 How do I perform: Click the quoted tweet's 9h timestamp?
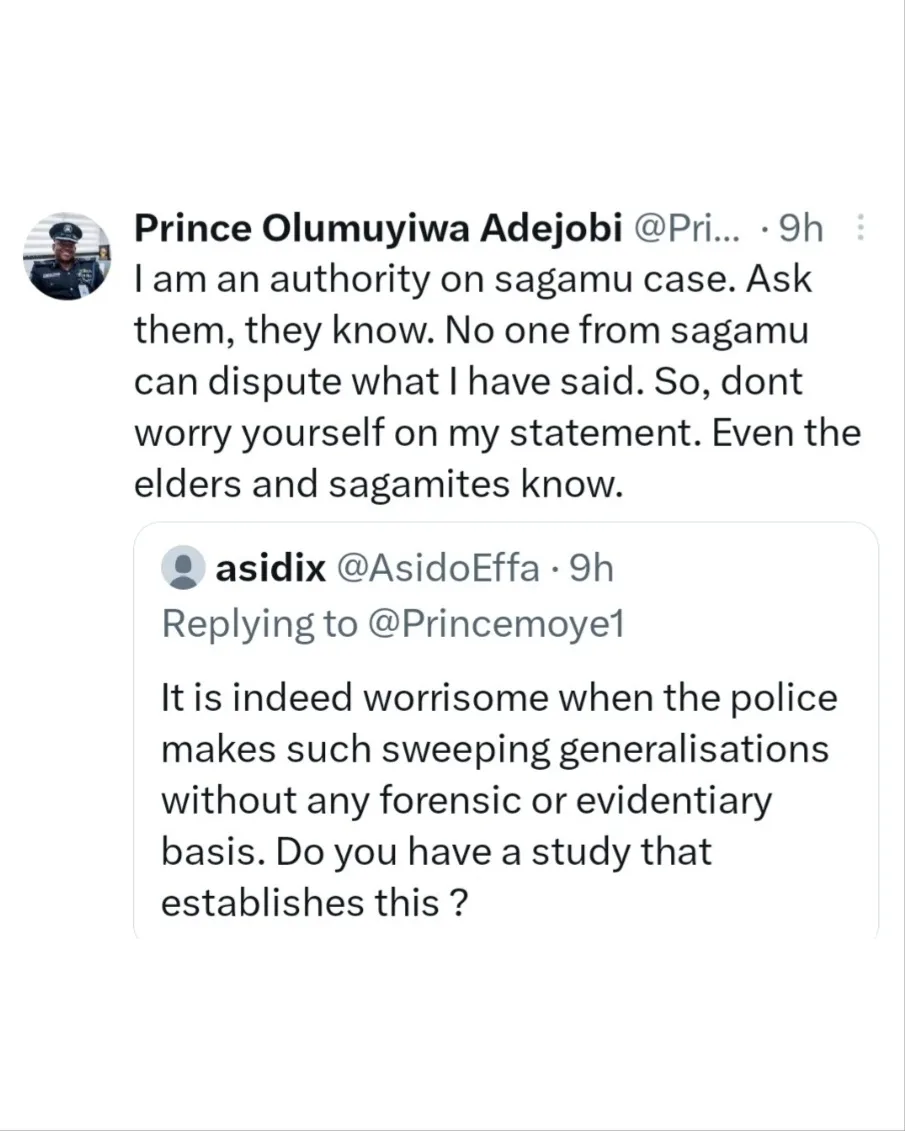tap(590, 569)
